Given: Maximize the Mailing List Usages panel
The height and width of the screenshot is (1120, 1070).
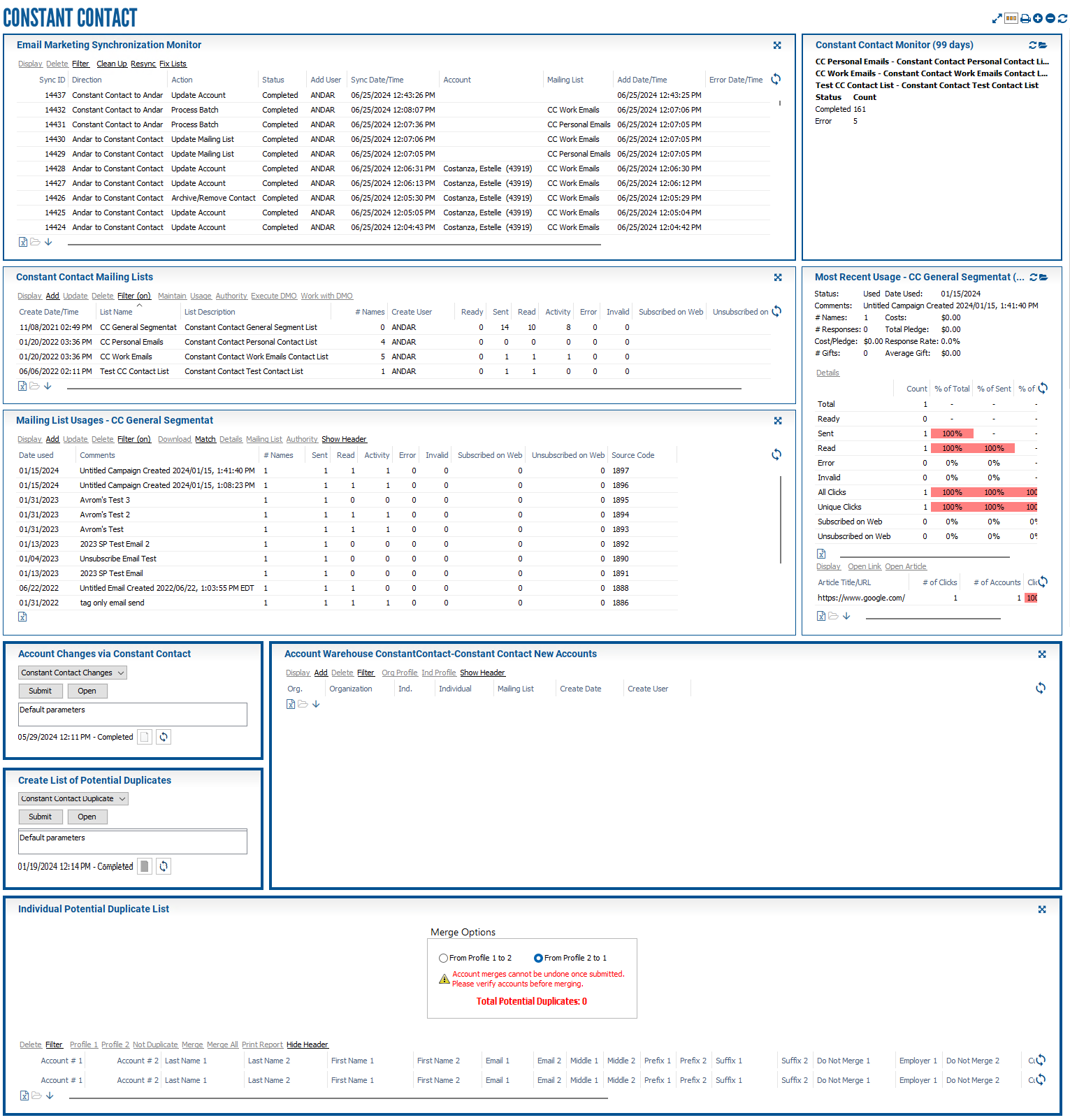Looking at the screenshot, I should pos(778,421).
